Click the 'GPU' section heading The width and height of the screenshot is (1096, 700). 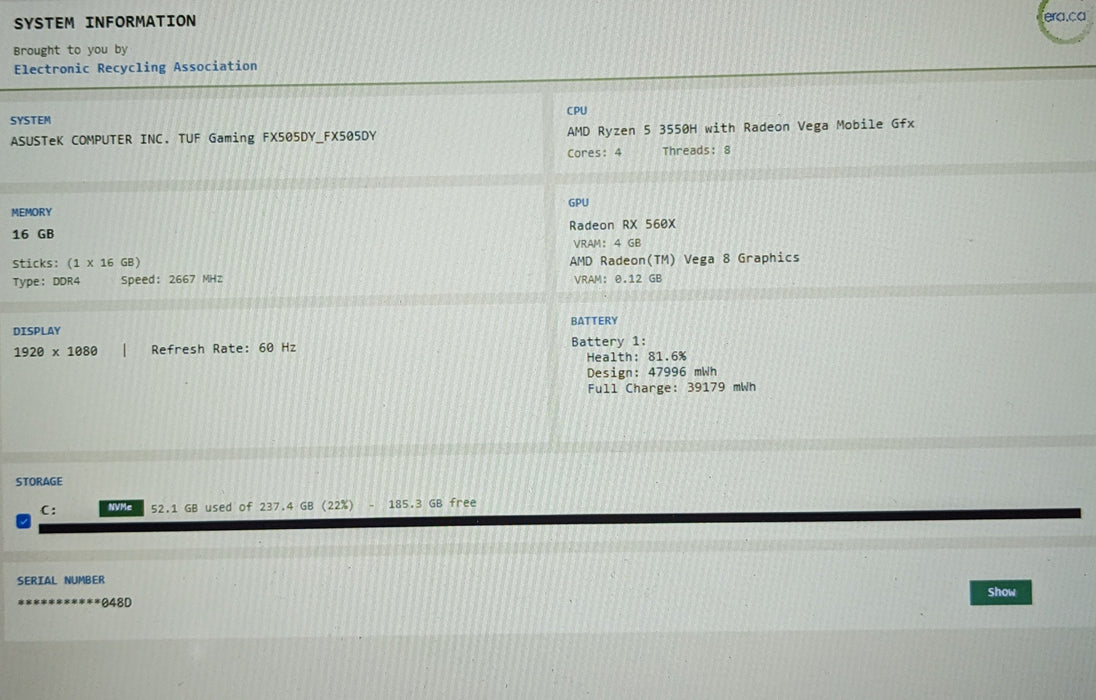579,203
